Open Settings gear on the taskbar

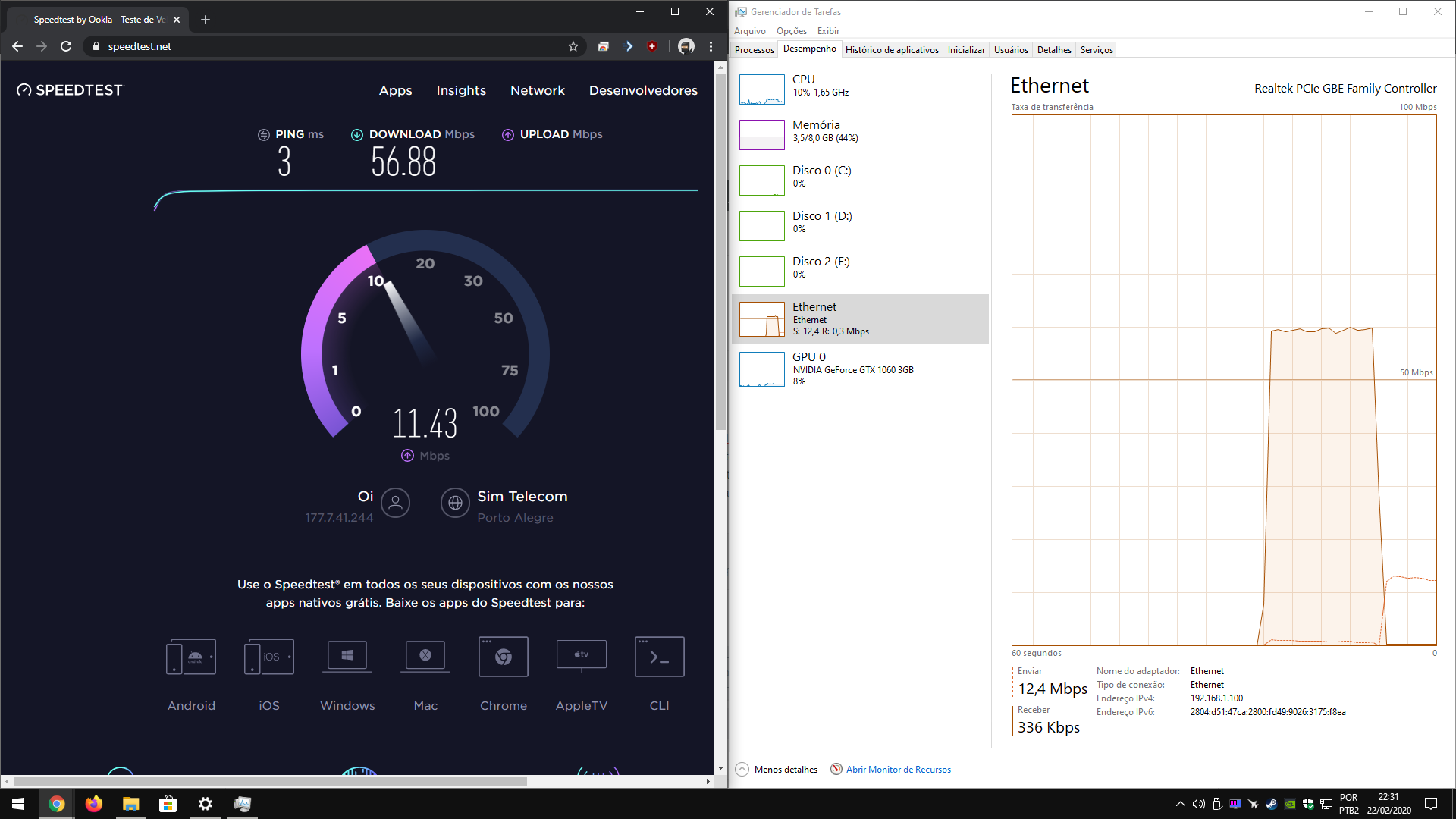206,804
